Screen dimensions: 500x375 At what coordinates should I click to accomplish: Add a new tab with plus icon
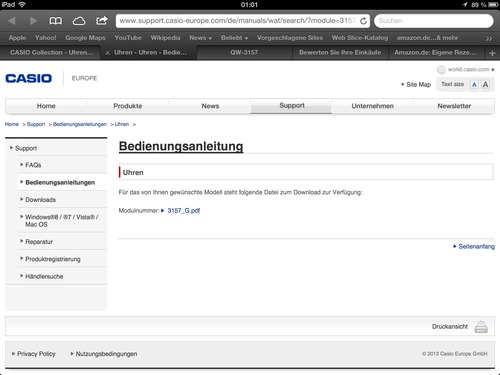point(492,53)
